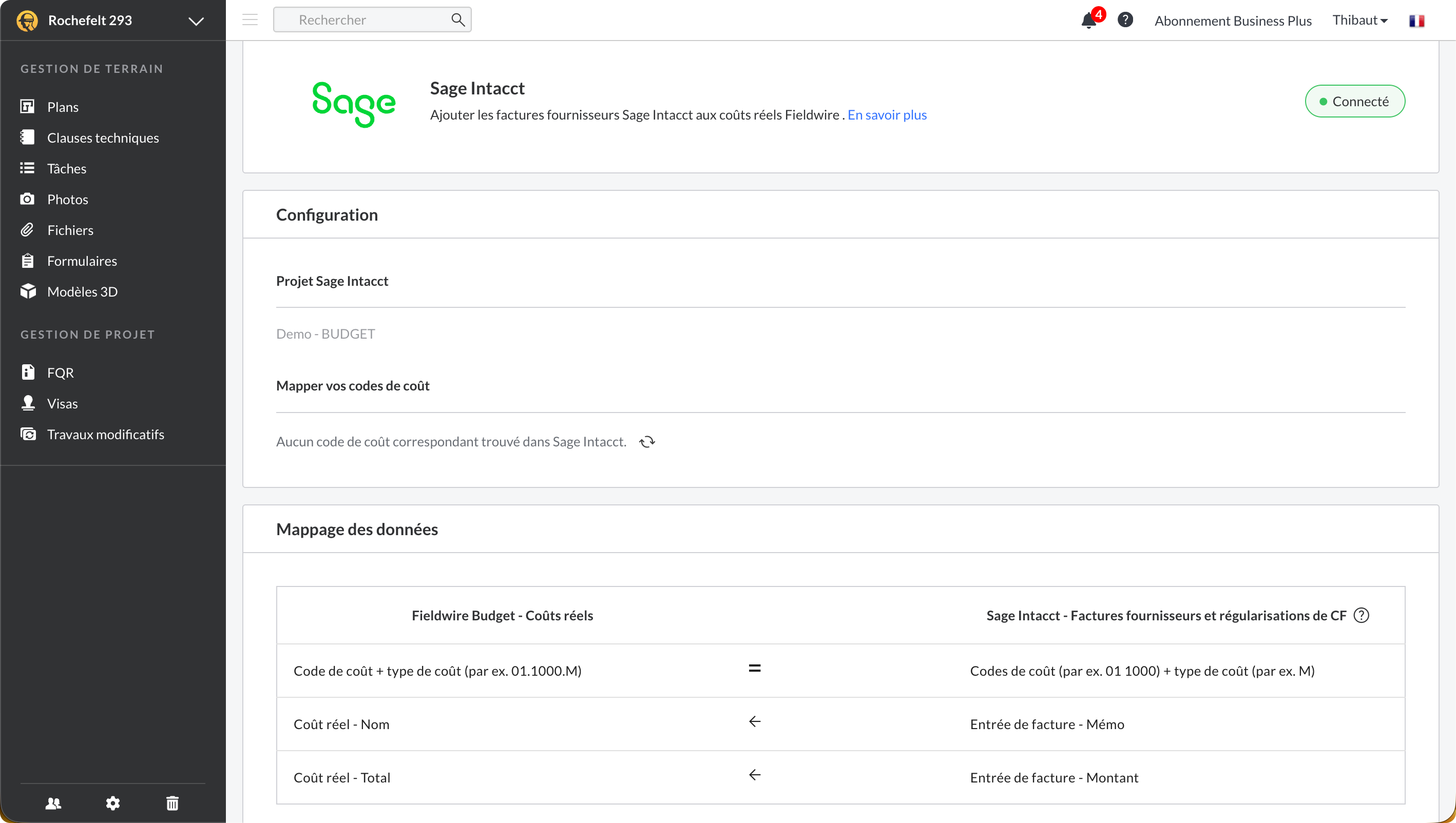Click Abonnement Business Plus label
The height and width of the screenshot is (823, 1456).
click(1233, 21)
